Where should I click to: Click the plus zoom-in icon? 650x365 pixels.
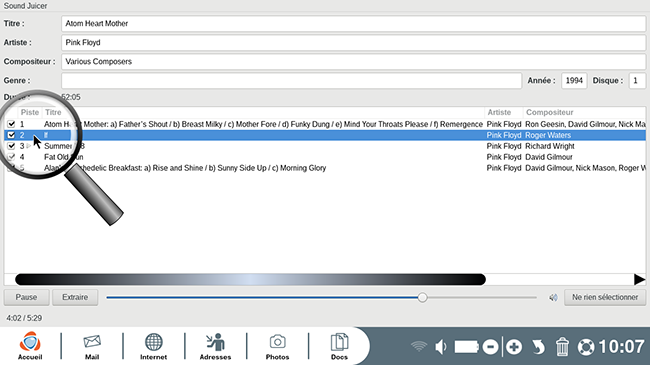point(514,346)
